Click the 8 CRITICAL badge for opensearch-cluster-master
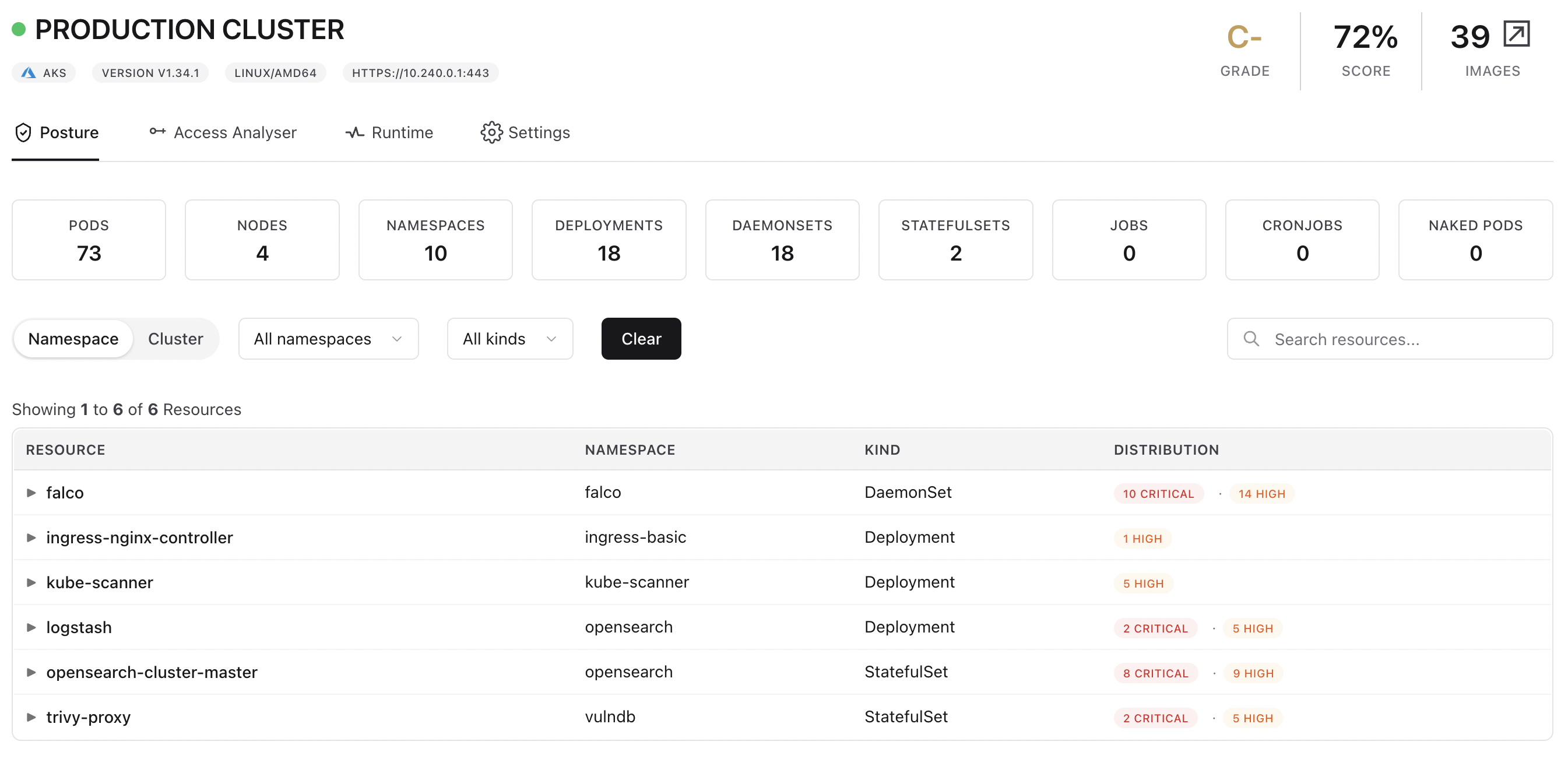 tap(1155, 674)
